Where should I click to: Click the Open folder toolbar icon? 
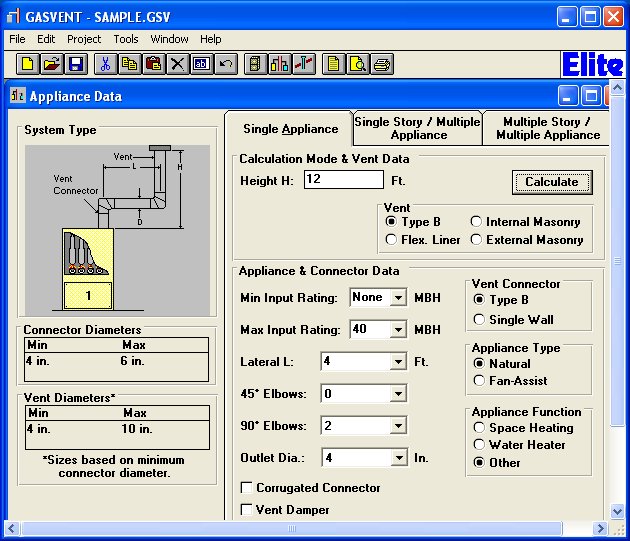(51, 64)
